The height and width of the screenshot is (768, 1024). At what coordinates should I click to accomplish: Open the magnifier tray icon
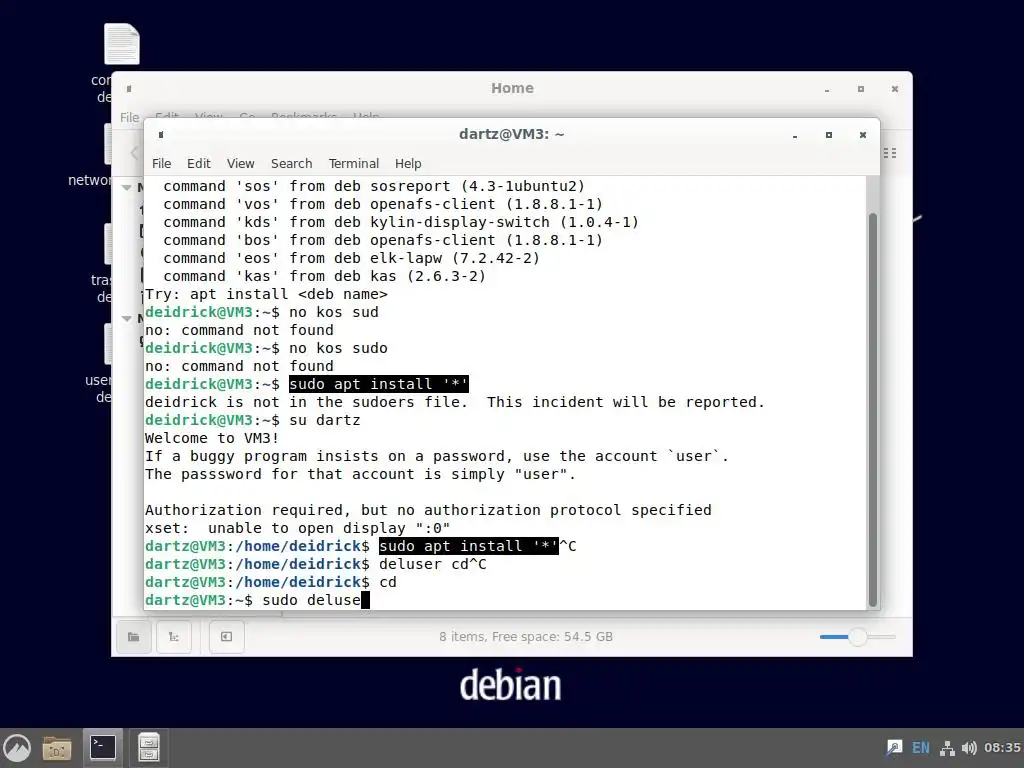coord(894,748)
